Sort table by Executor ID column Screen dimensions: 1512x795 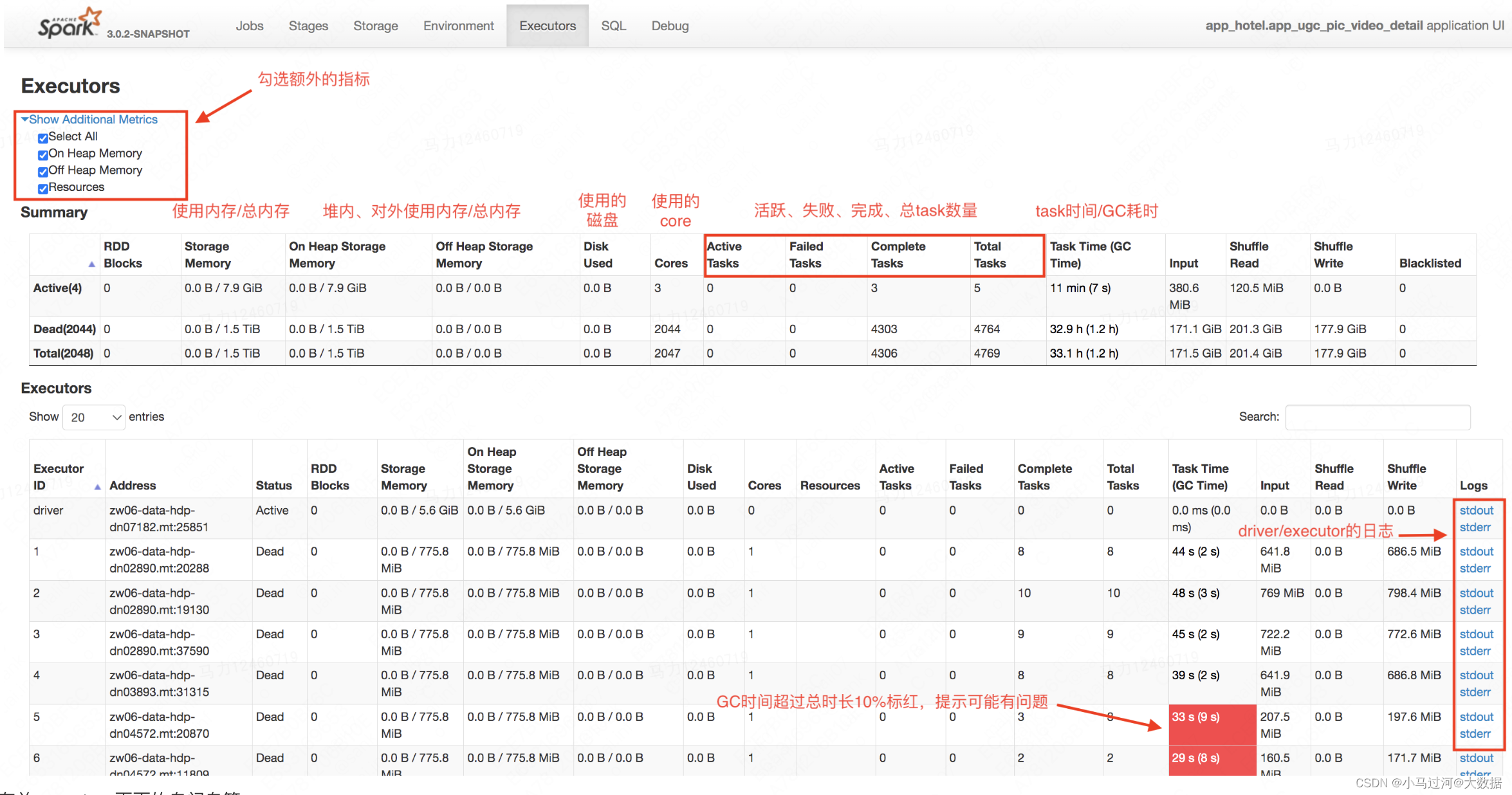click(59, 476)
